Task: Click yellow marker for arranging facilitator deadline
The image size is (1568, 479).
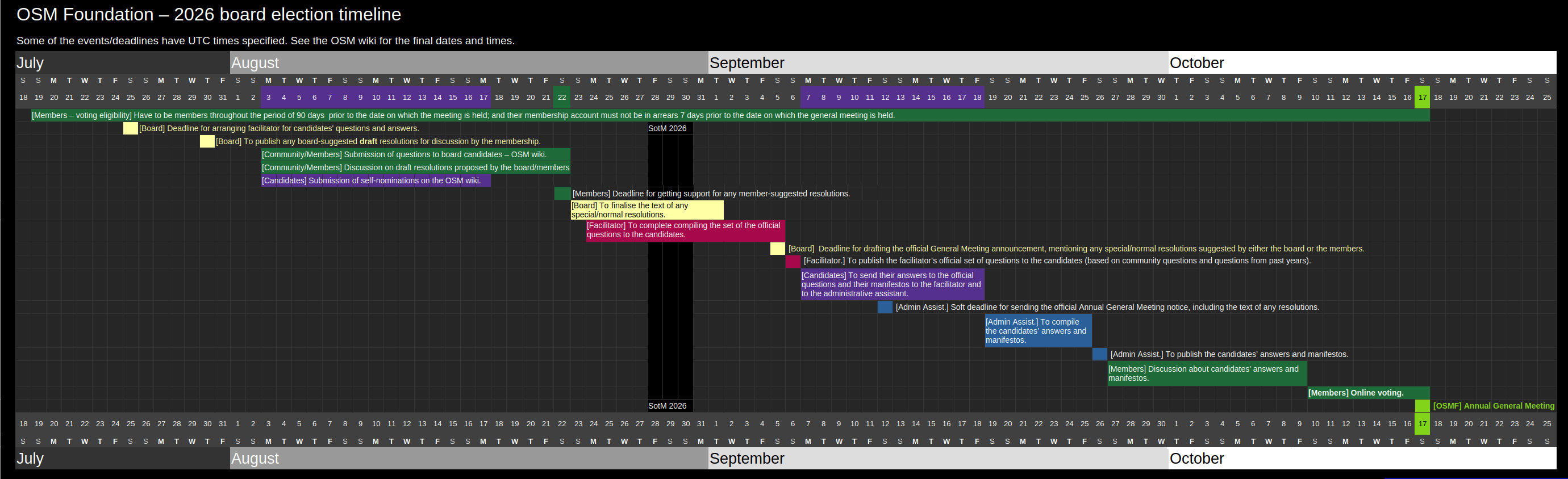Action: (x=130, y=128)
